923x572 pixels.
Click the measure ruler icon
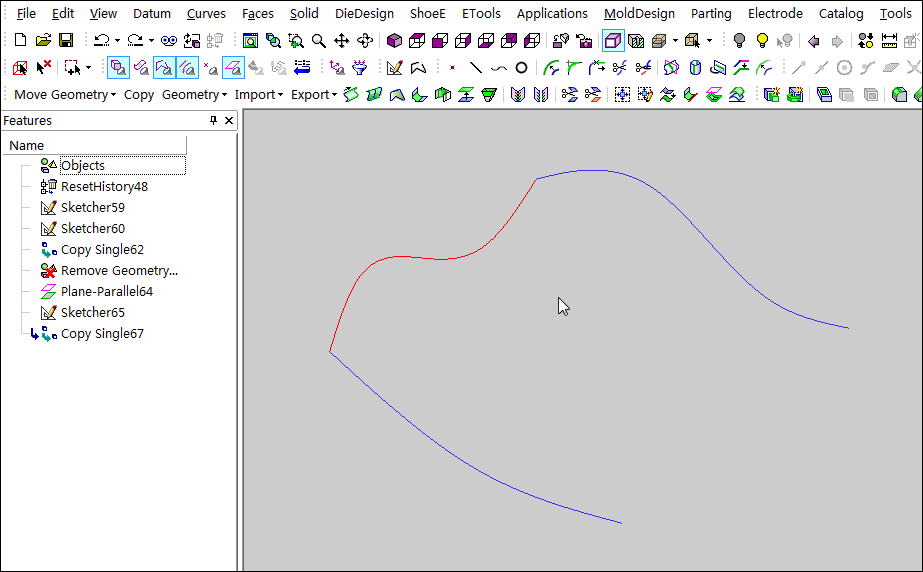pos(889,41)
